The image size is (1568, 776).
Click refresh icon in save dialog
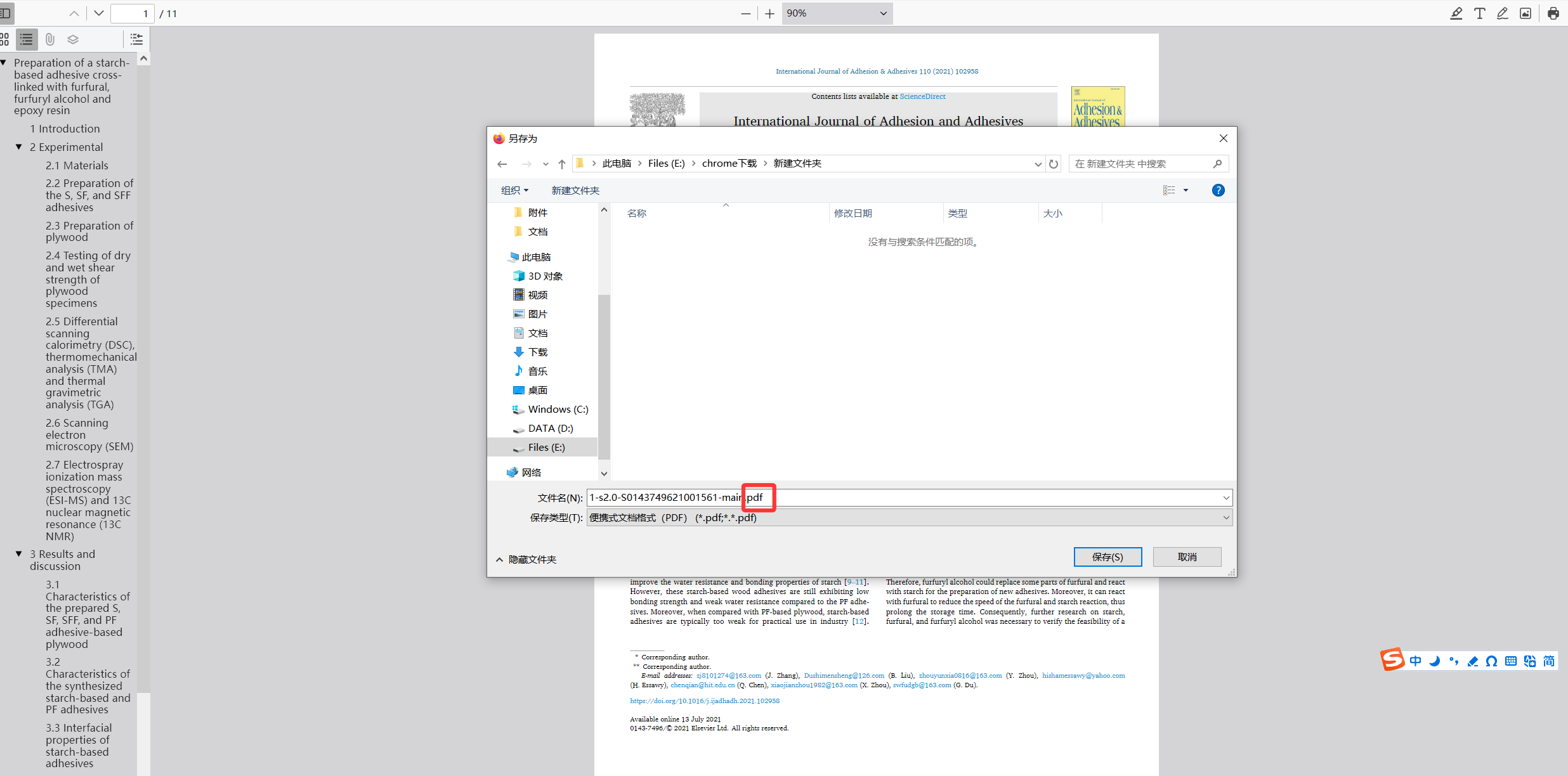pyautogui.click(x=1054, y=164)
